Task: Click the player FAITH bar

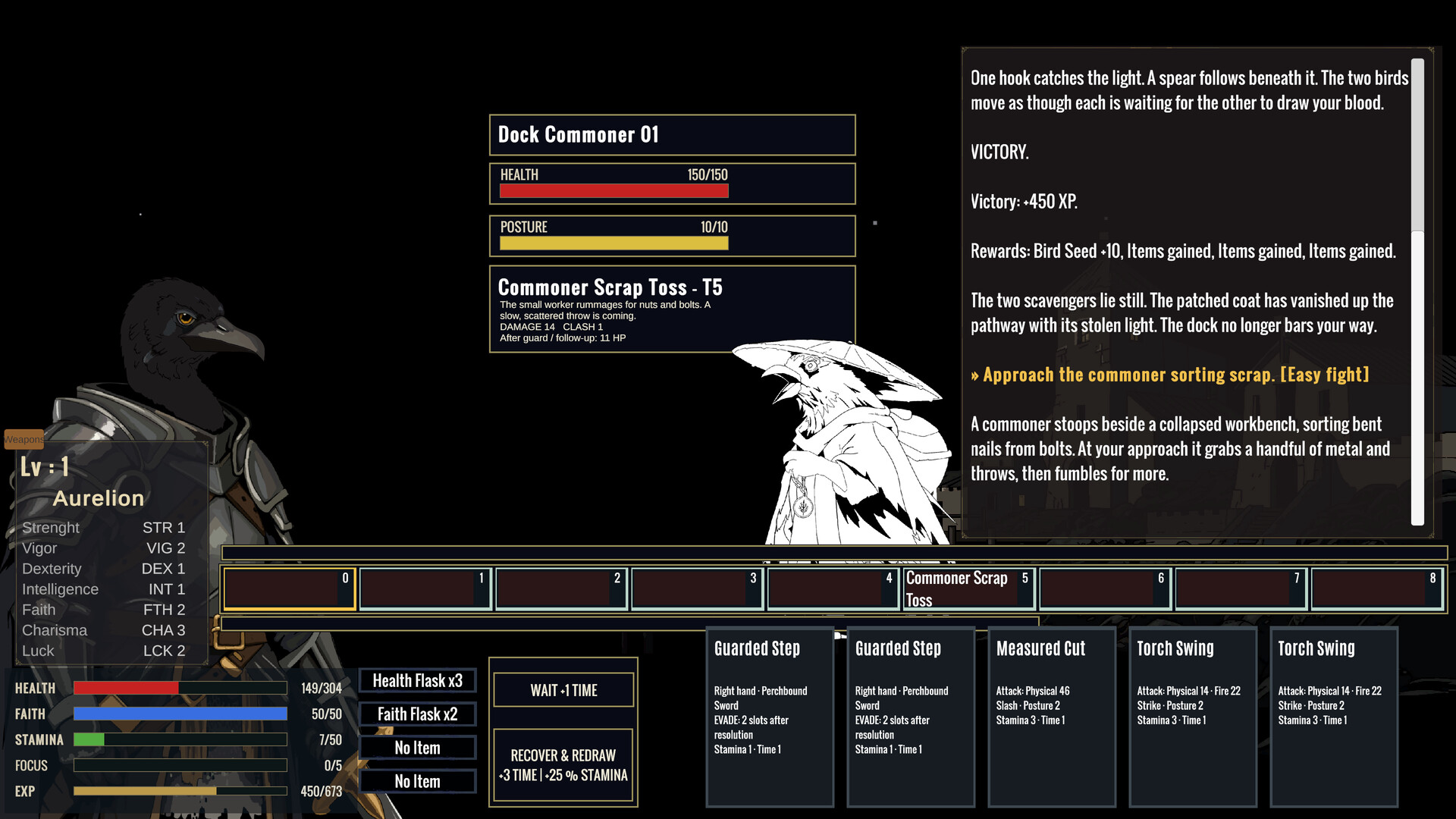Action: (180, 714)
